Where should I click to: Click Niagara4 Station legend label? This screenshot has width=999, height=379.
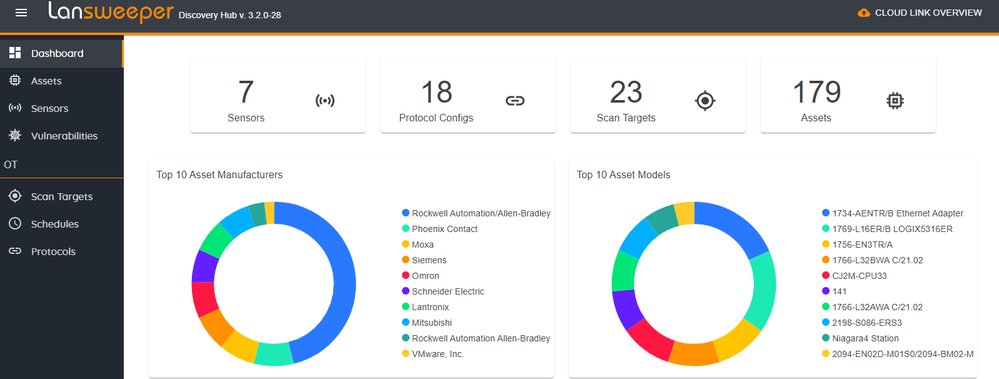click(866, 338)
